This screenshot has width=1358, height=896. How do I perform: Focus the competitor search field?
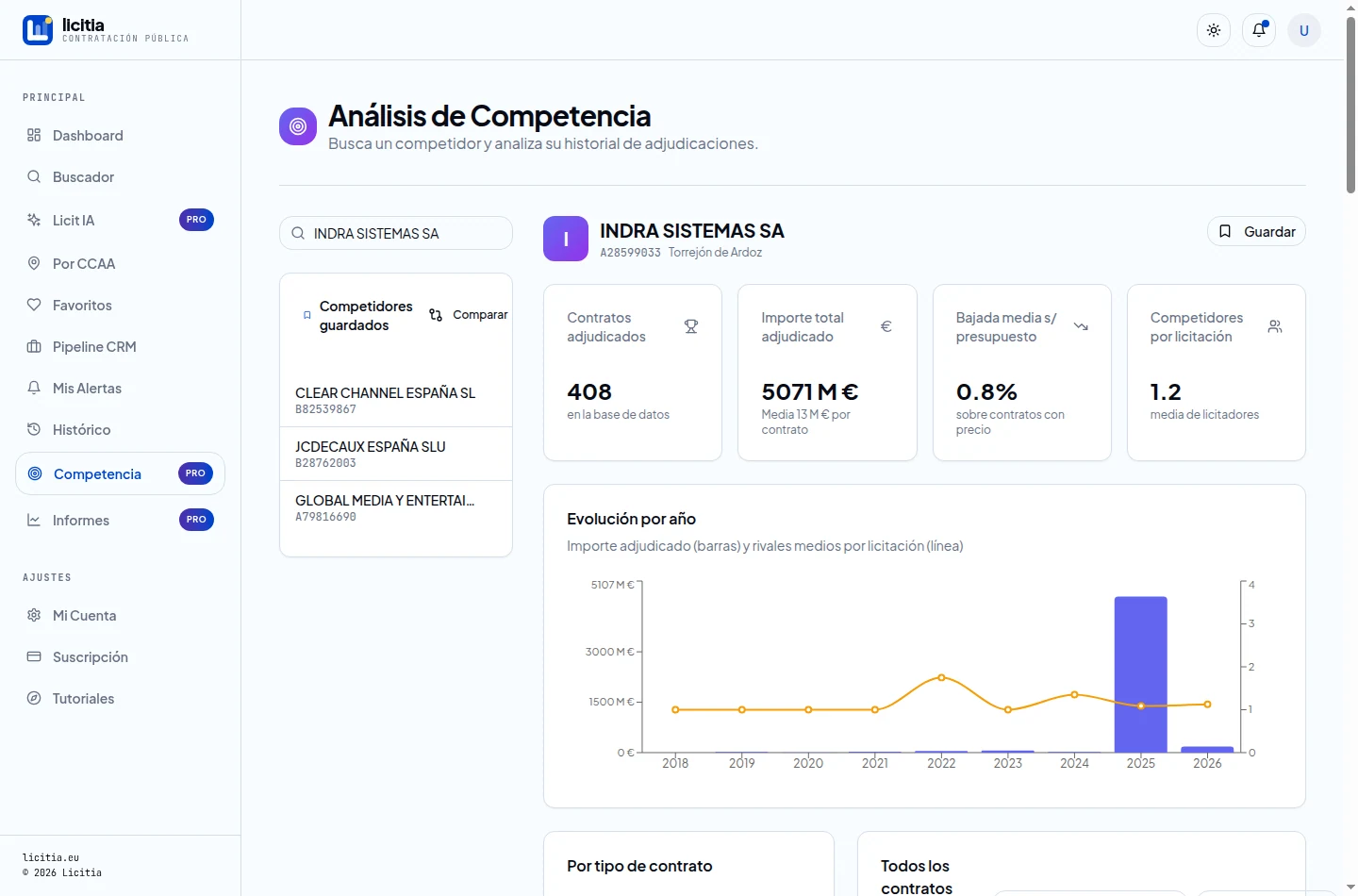(396, 233)
